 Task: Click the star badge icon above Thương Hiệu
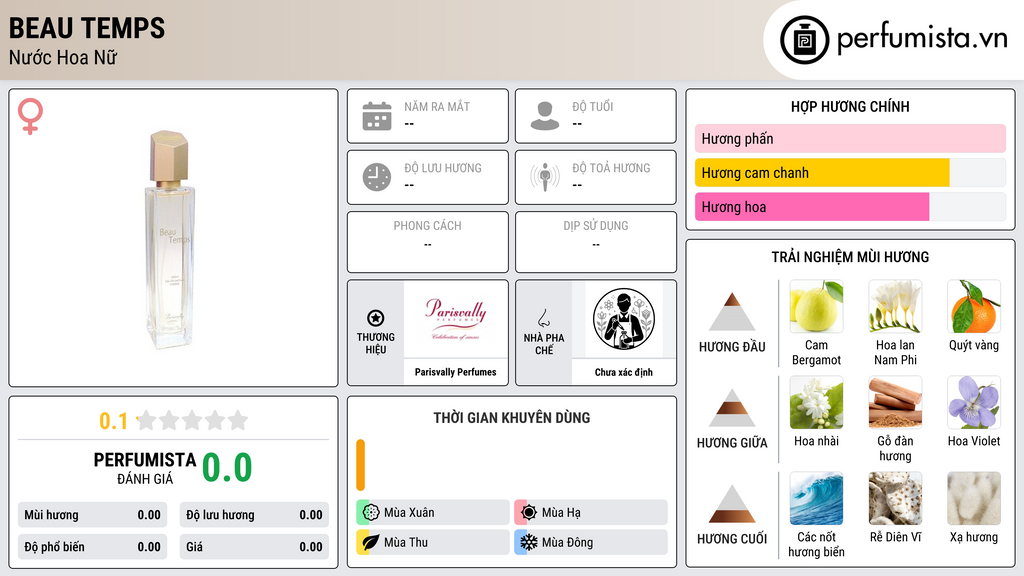pyautogui.click(x=376, y=318)
